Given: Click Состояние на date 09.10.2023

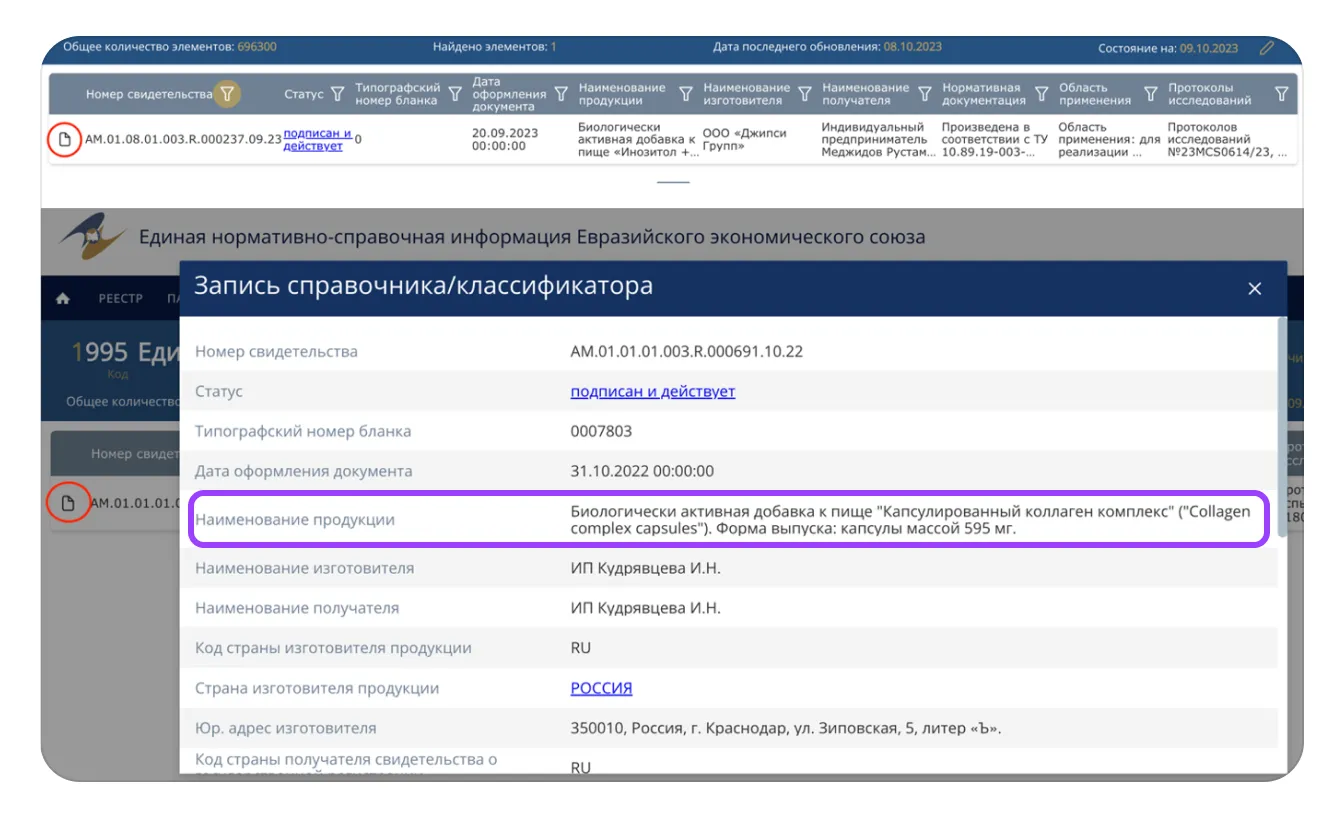Looking at the screenshot, I should point(1208,48).
